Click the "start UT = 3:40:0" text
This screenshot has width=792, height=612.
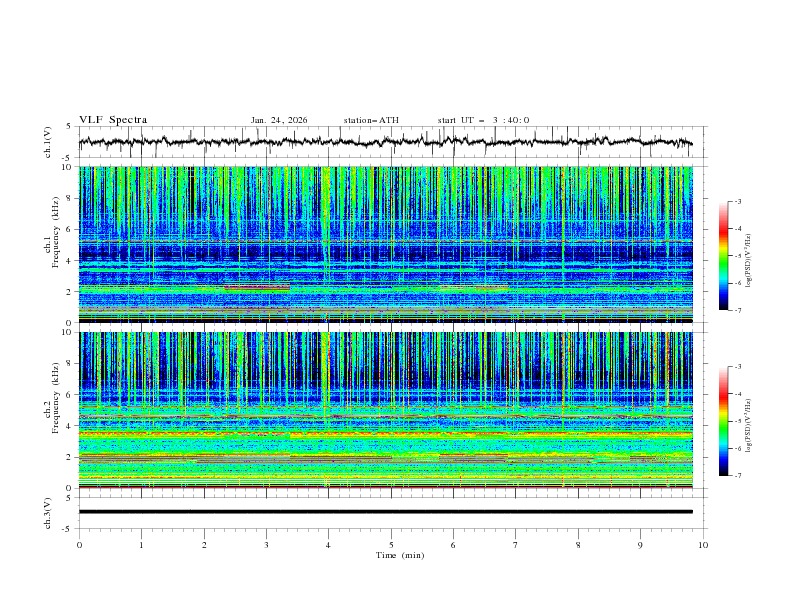(483, 120)
